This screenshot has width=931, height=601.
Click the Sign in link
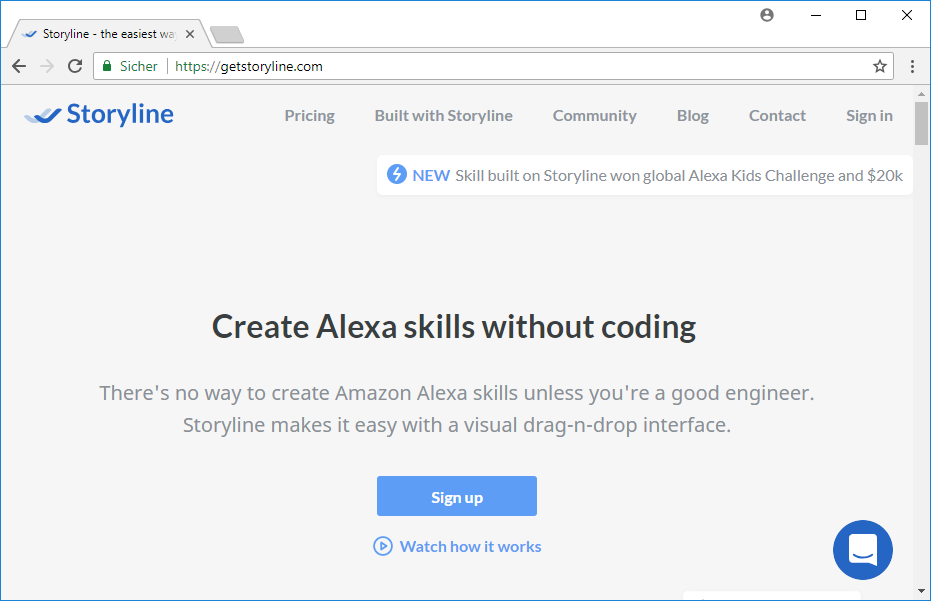869,116
